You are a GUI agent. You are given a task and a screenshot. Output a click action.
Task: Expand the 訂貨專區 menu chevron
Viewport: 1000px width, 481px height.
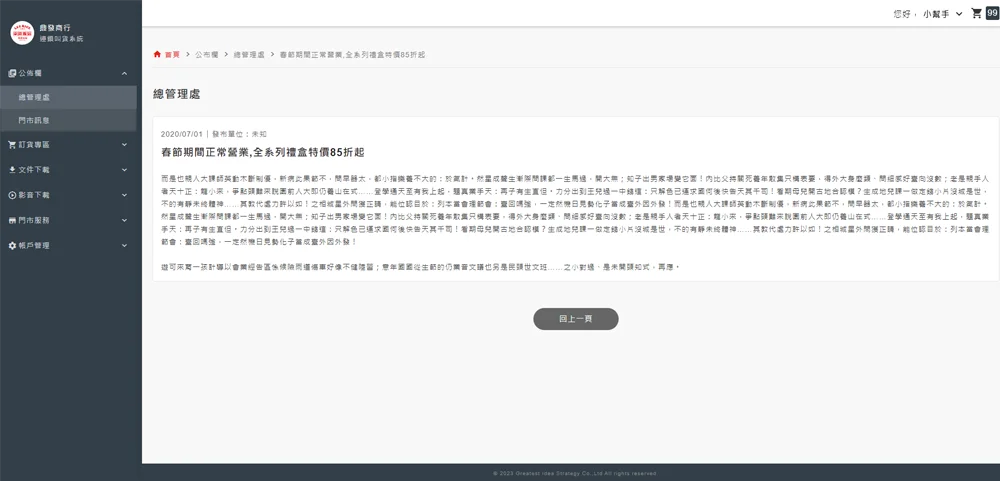[x=124, y=145]
